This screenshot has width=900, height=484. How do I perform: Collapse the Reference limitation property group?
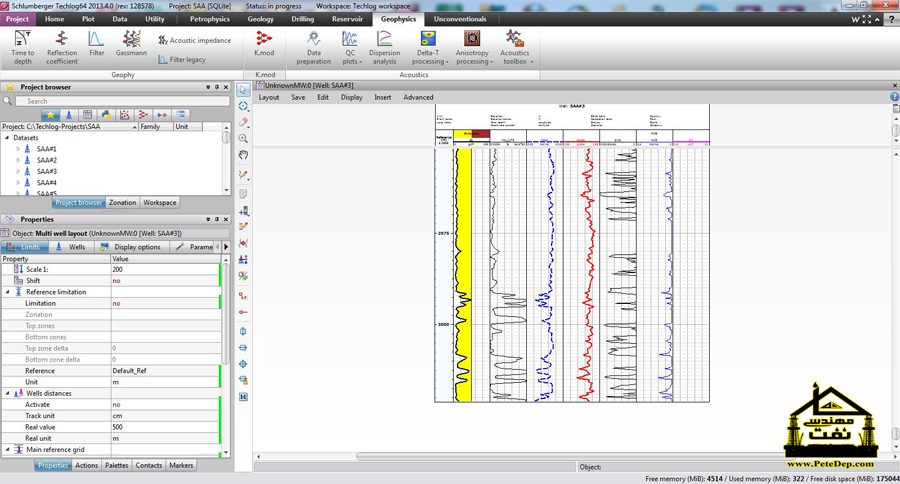(x=7, y=292)
